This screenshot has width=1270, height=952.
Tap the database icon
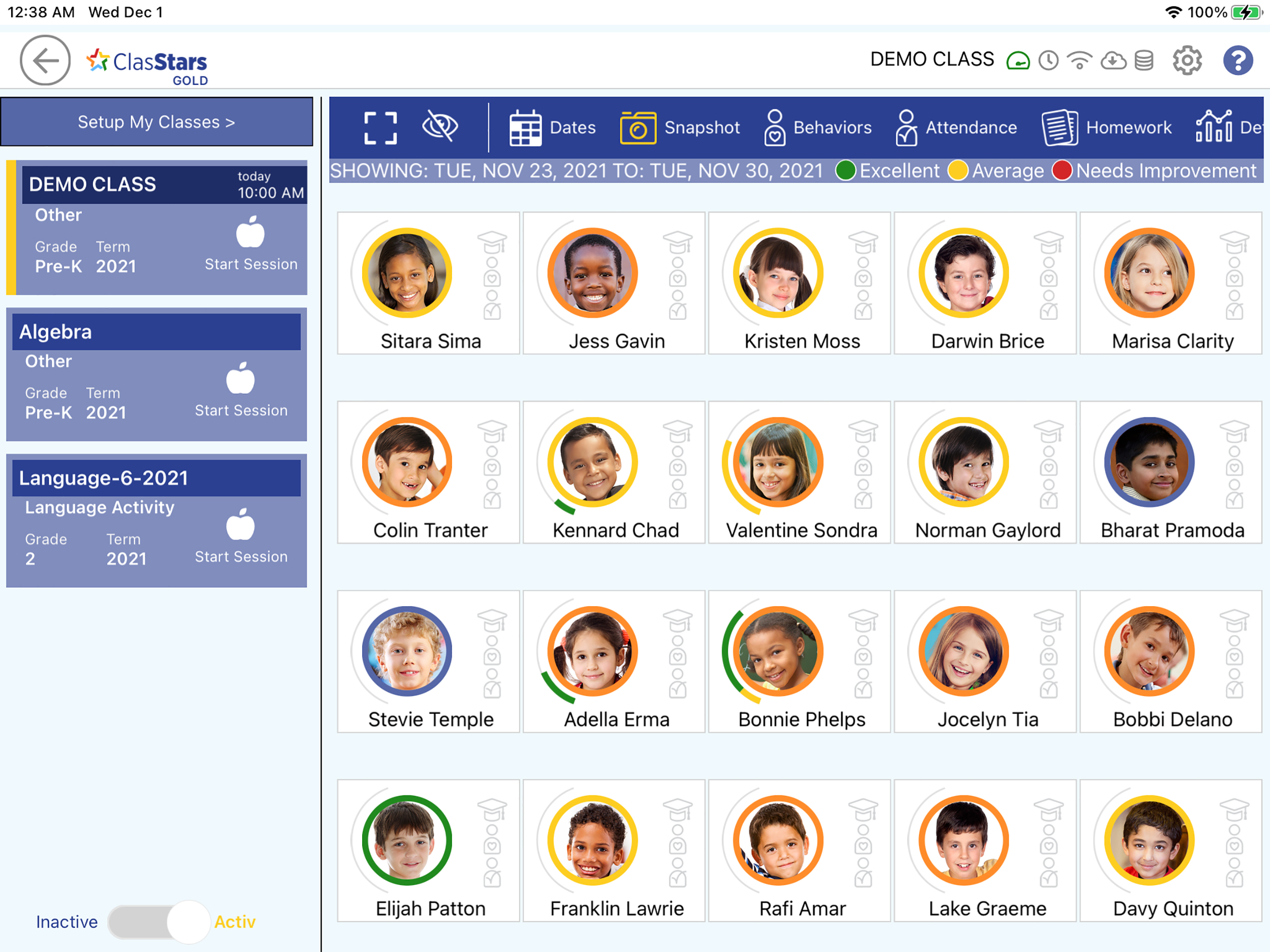(x=1144, y=60)
